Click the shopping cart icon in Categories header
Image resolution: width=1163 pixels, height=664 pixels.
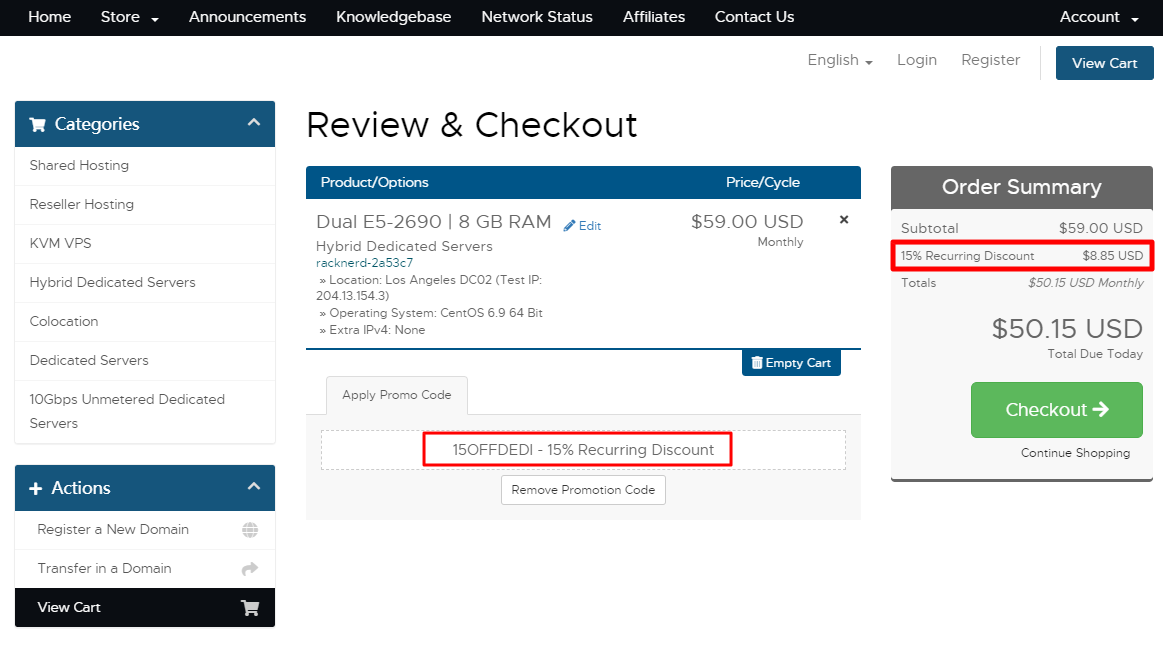tap(38, 125)
